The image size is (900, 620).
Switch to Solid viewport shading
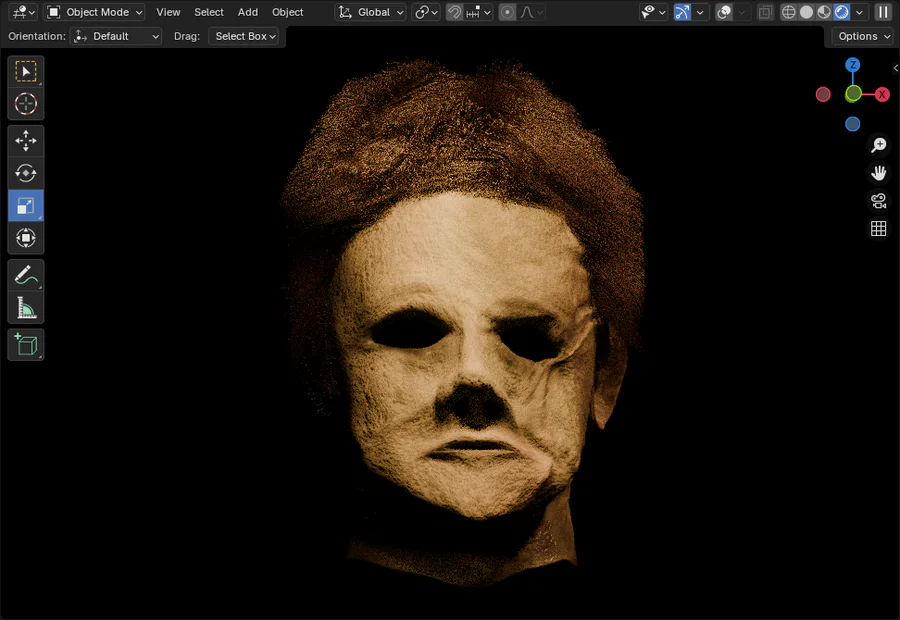point(806,12)
